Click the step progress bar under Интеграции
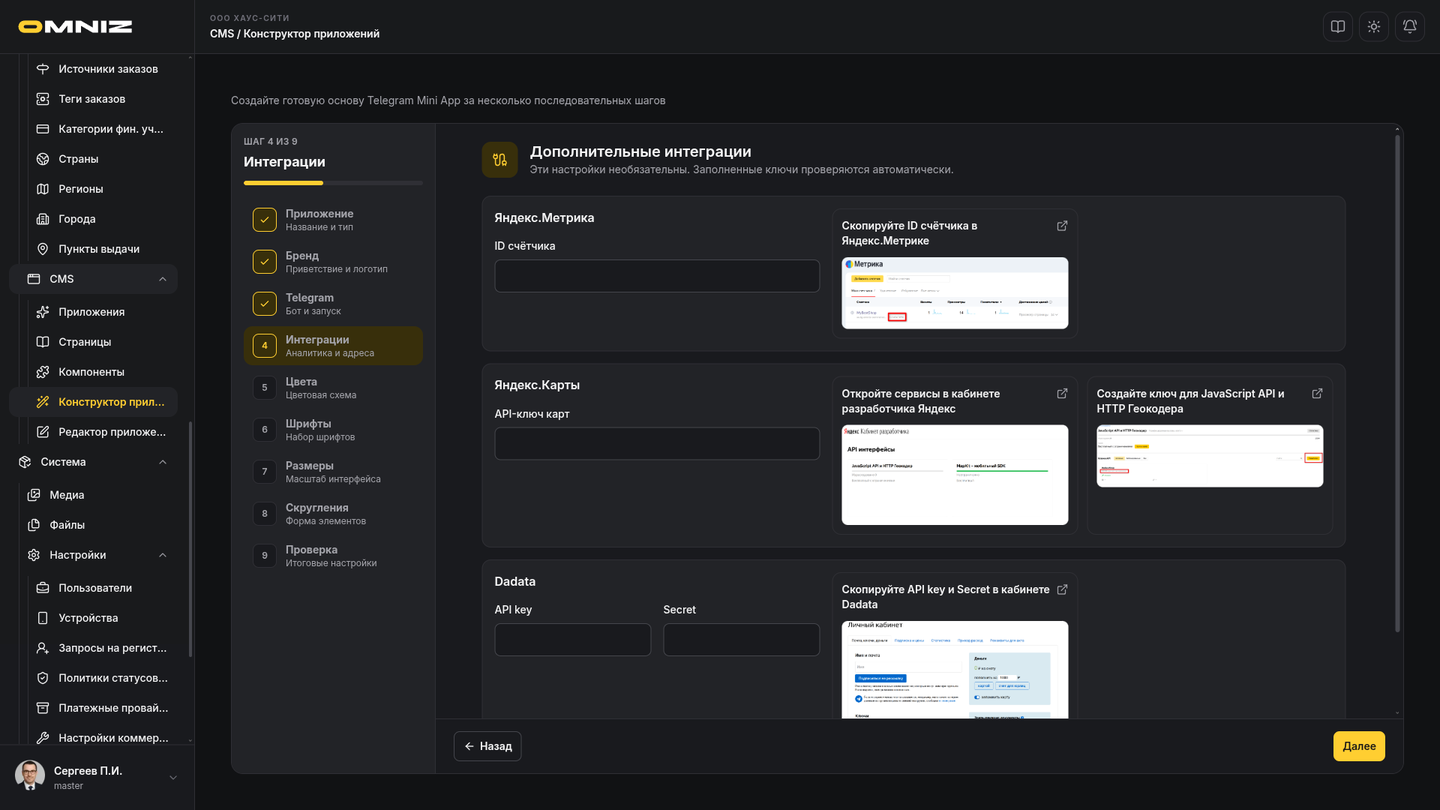1440x810 pixels. pyautogui.click(x=333, y=183)
